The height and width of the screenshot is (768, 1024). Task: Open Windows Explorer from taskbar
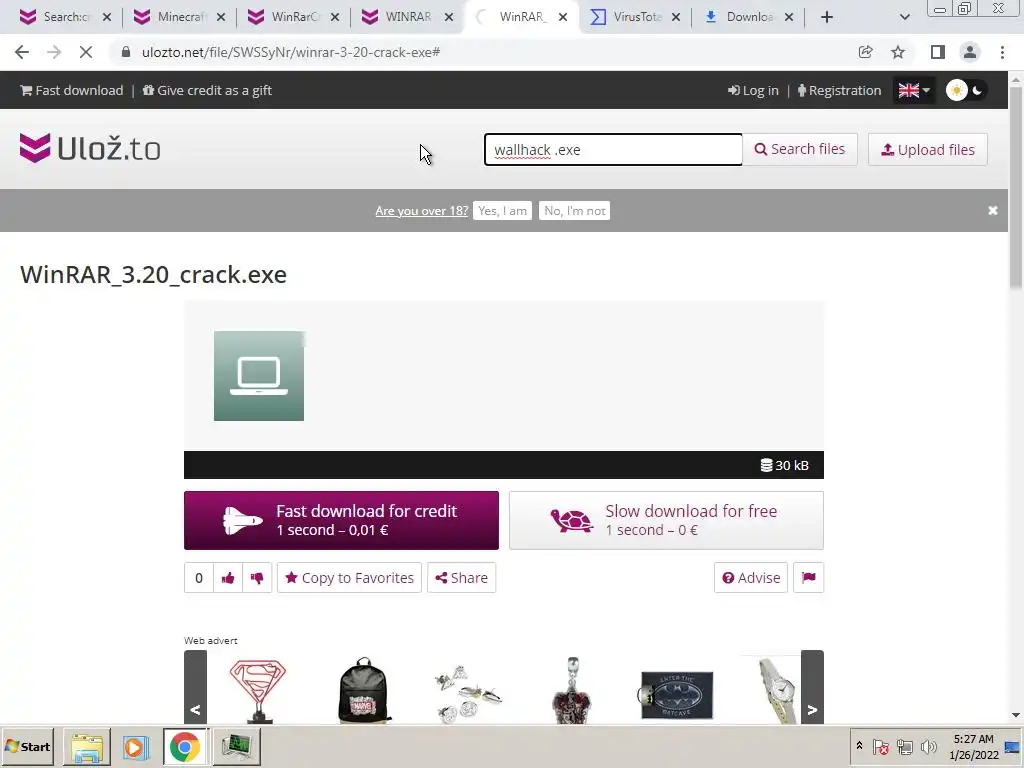coord(86,746)
